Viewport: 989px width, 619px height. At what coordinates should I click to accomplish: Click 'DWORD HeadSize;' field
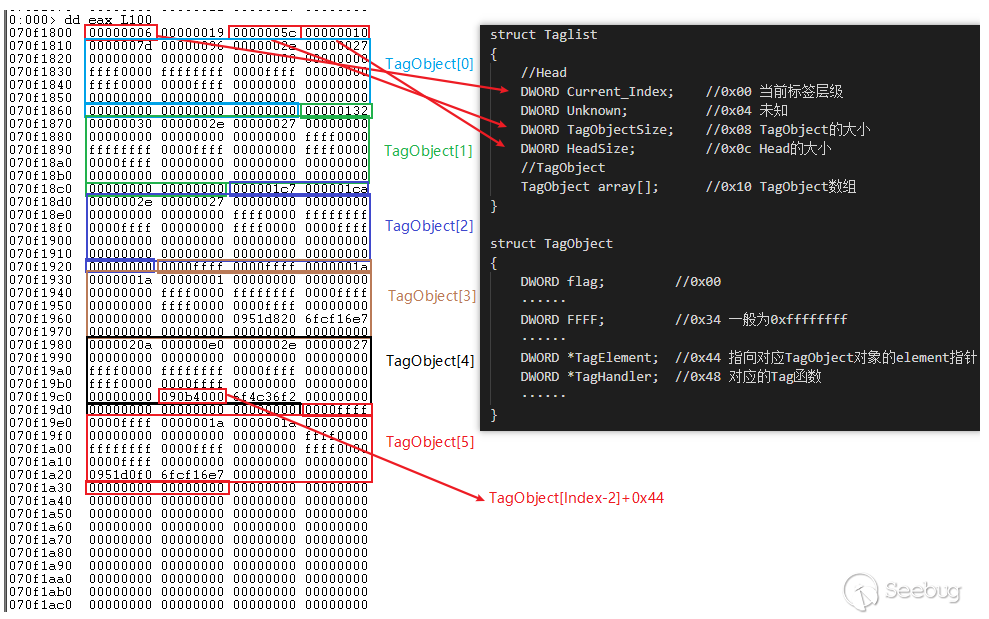[578, 148]
